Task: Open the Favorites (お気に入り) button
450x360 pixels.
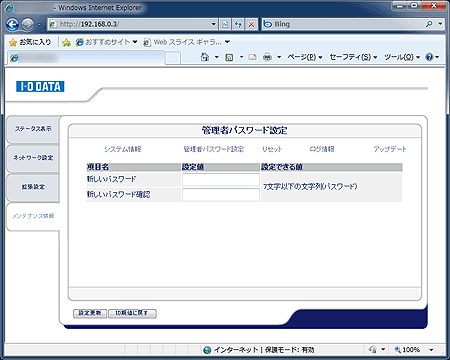Action: pyautogui.click(x=30, y=42)
